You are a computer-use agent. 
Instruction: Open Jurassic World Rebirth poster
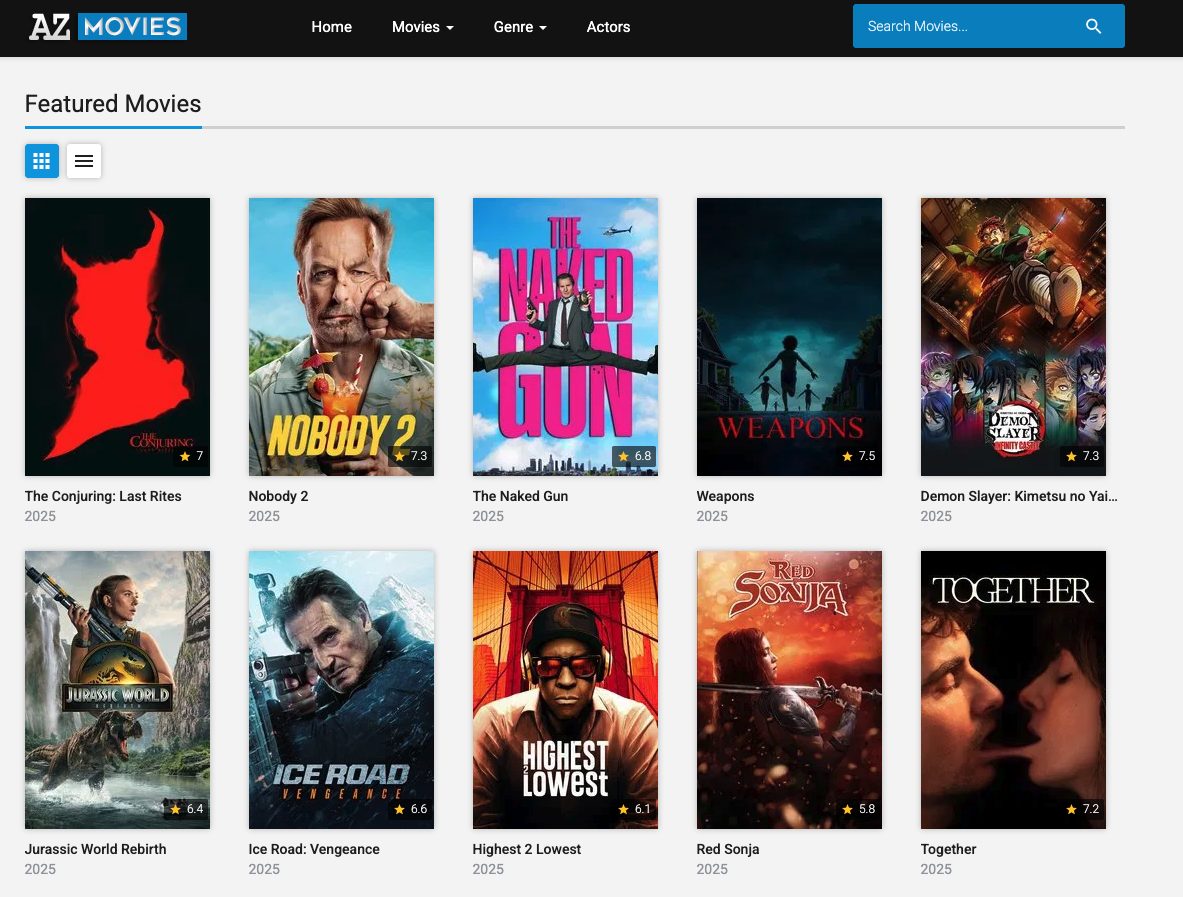click(x=117, y=689)
